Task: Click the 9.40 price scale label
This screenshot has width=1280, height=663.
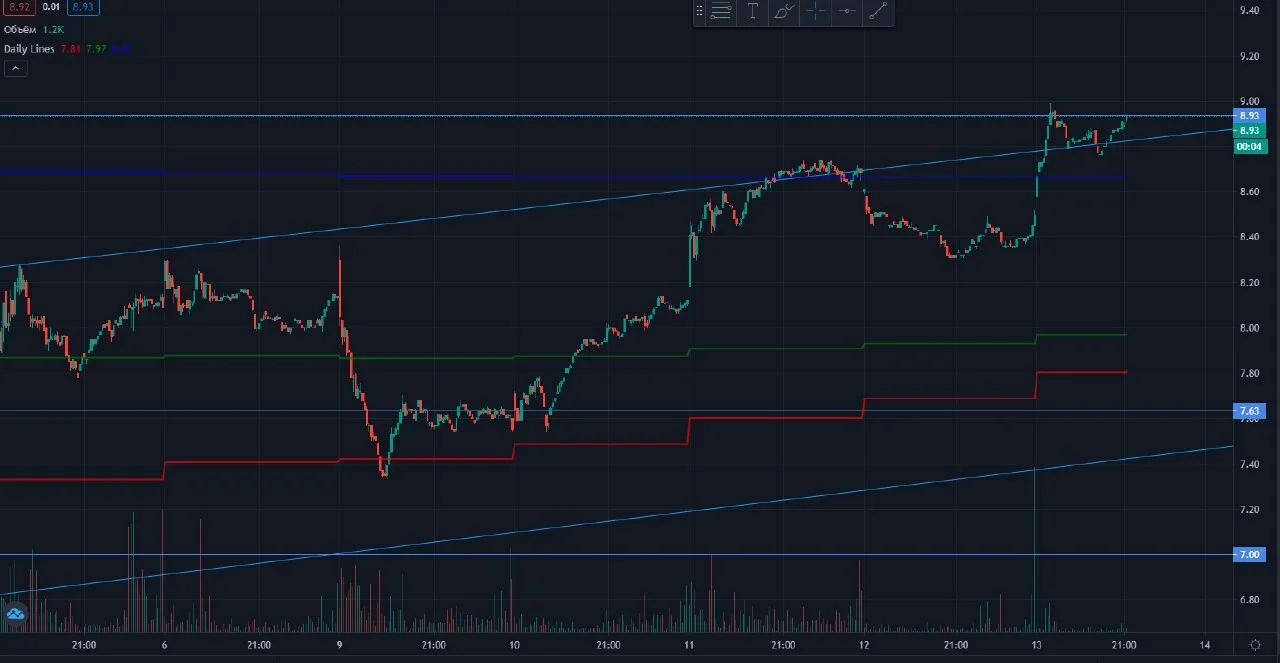Action: click(x=1249, y=10)
